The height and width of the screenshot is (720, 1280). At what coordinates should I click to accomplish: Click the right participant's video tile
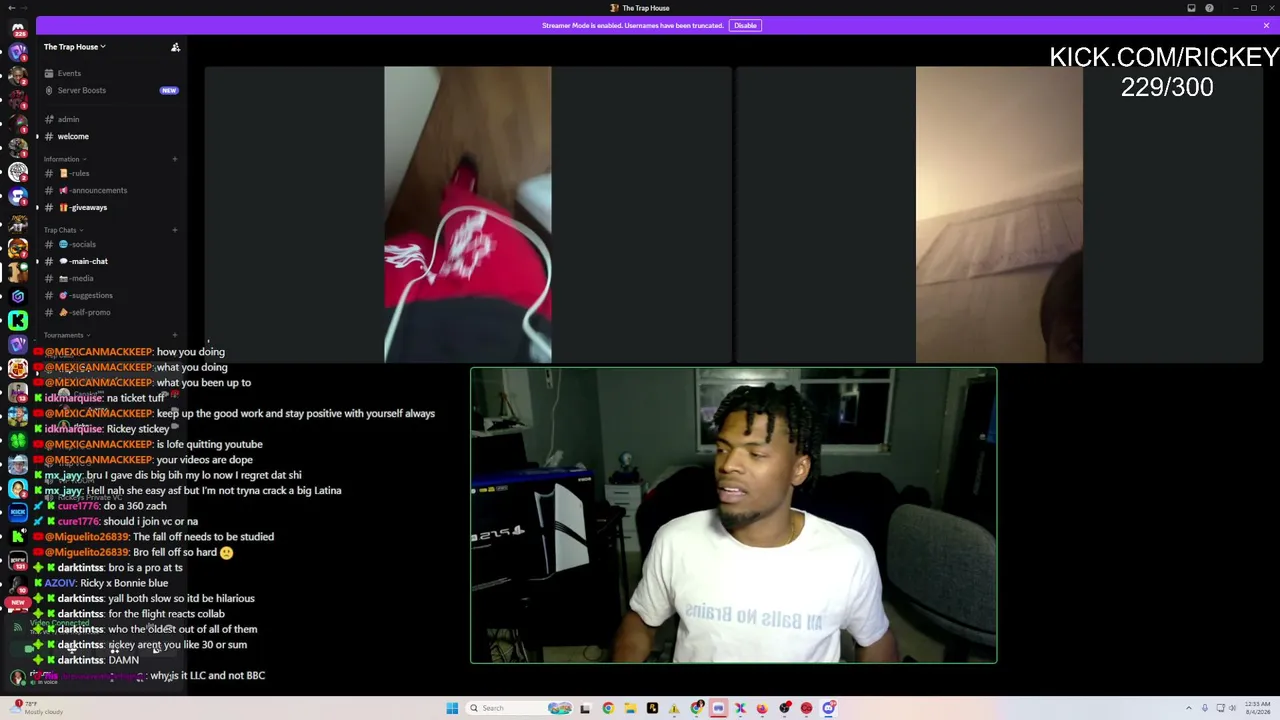(999, 214)
